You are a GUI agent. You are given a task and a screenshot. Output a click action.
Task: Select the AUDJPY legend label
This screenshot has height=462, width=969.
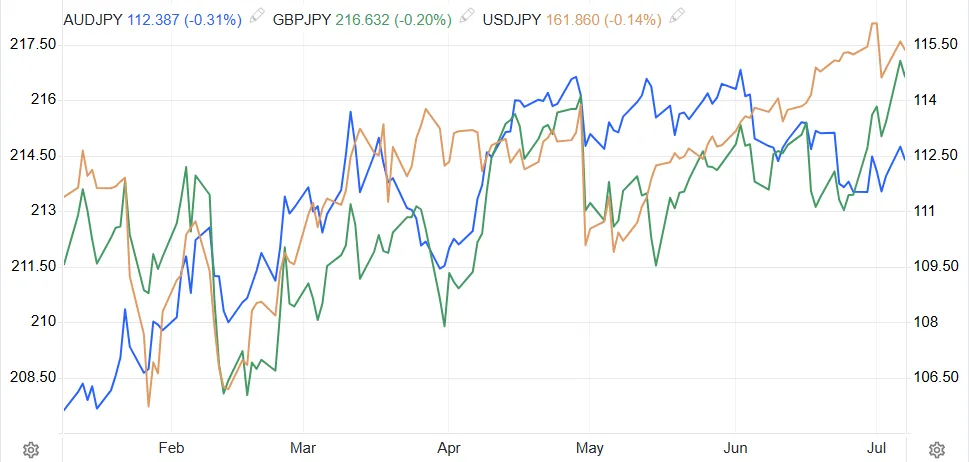(93, 20)
